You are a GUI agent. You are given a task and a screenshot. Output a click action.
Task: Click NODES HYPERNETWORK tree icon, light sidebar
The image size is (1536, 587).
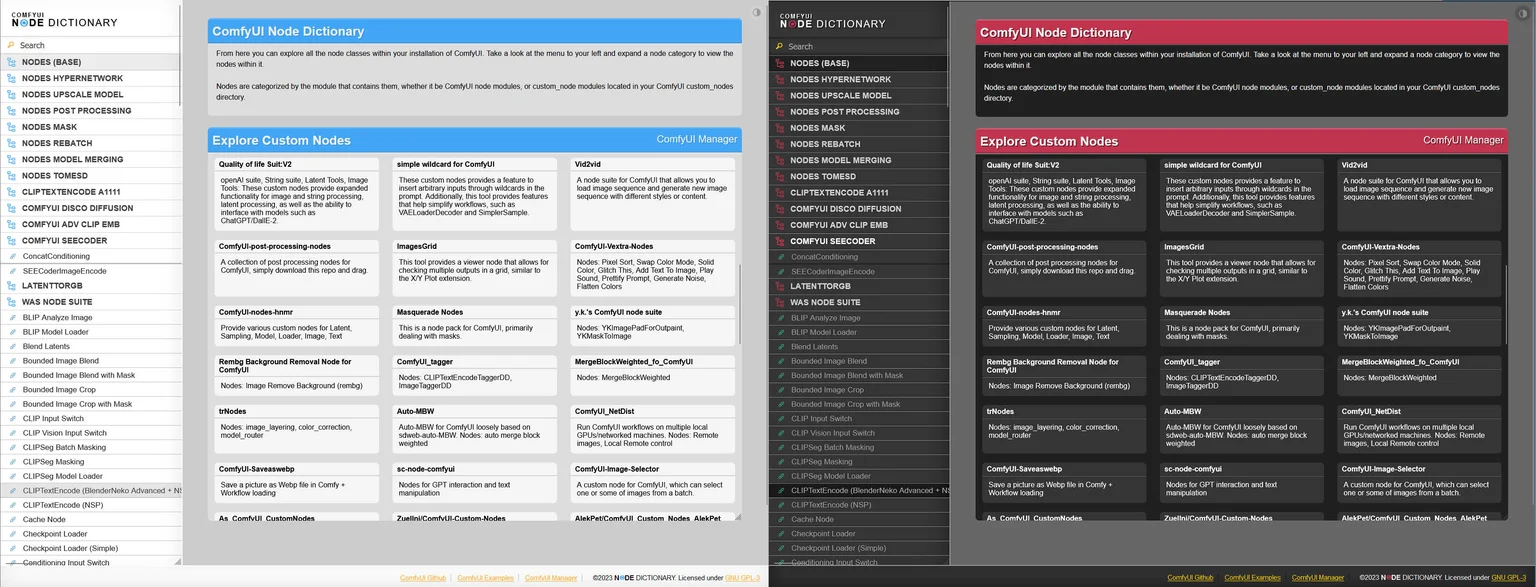pyautogui.click(x=11, y=78)
